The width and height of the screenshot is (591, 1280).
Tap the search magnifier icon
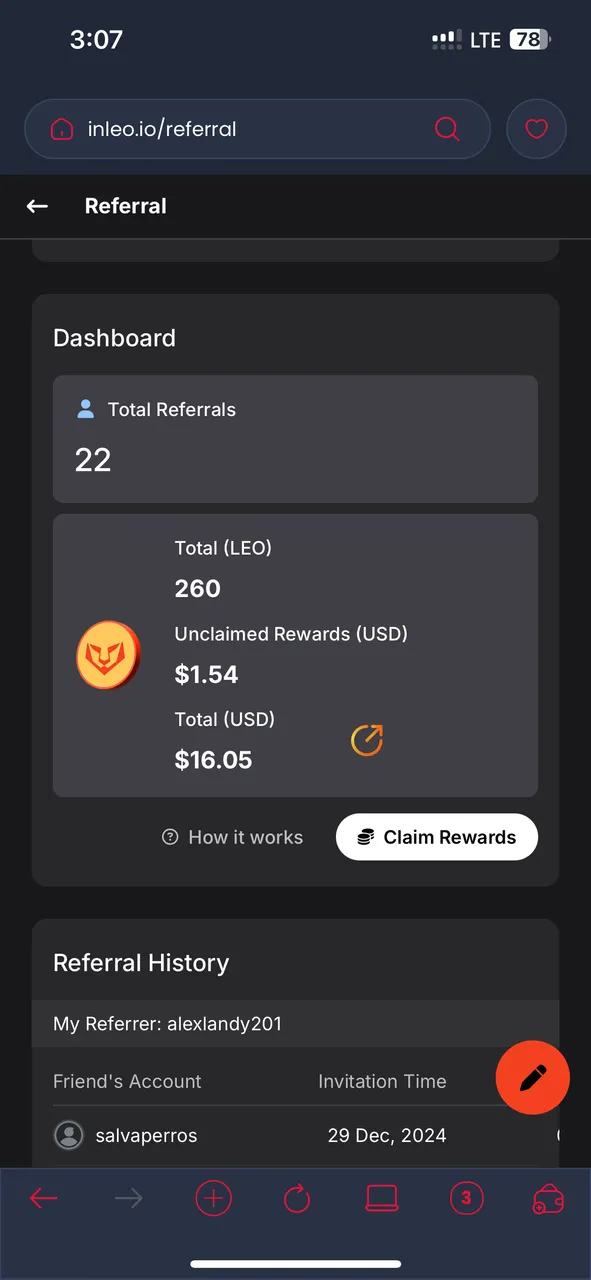447,129
